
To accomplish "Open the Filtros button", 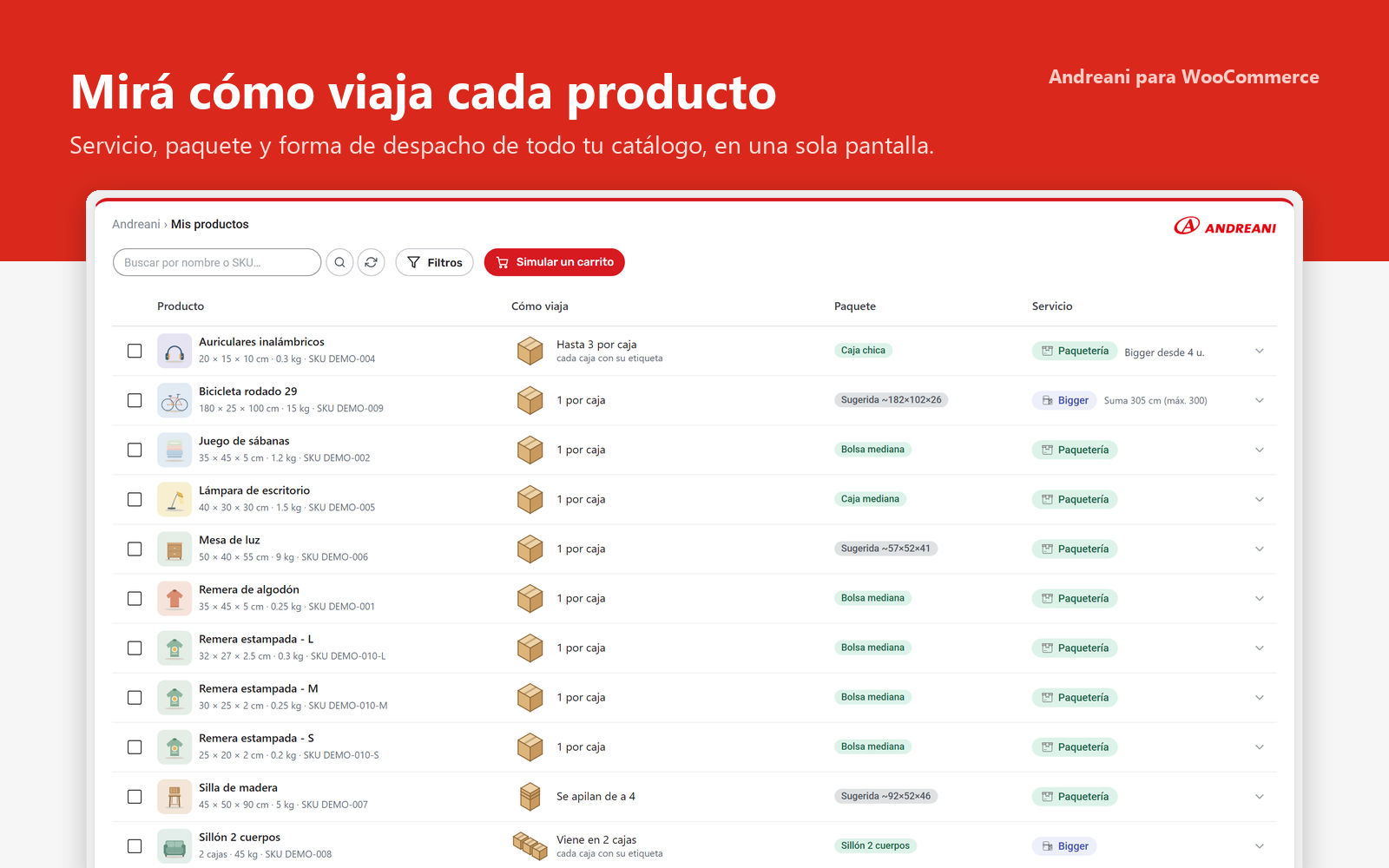I will click(434, 262).
